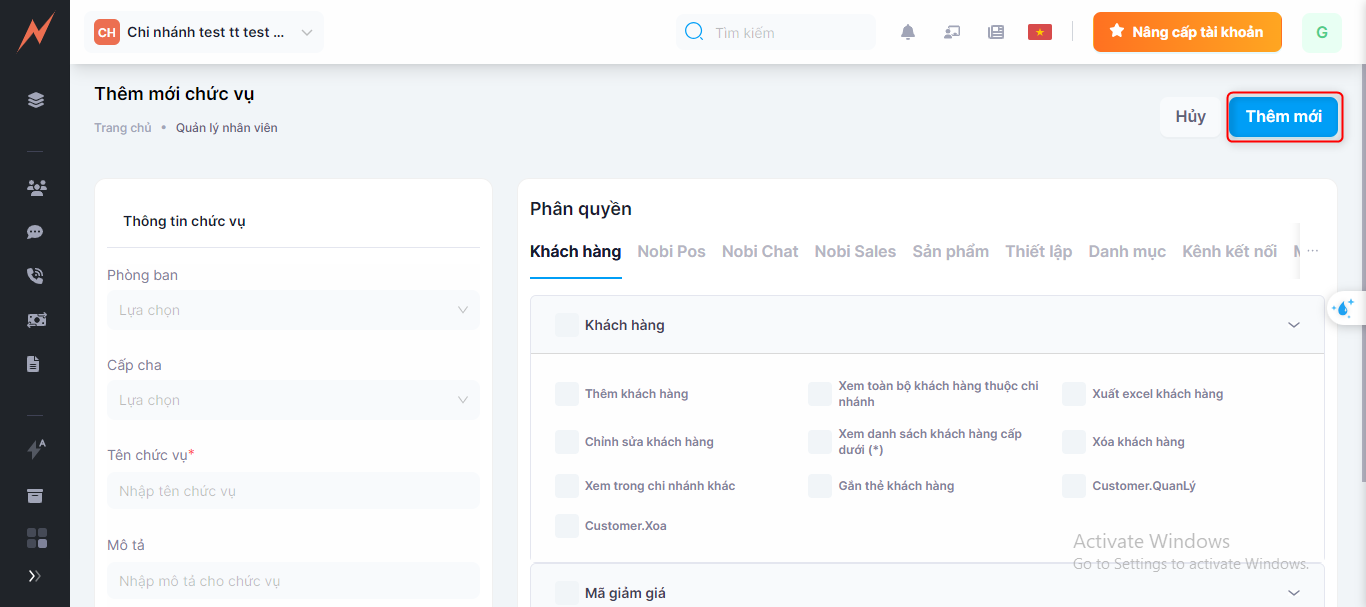Screen dimensions: 1366x607
Task: Expand the sidebar with double-chevron icon
Action: pos(36,576)
